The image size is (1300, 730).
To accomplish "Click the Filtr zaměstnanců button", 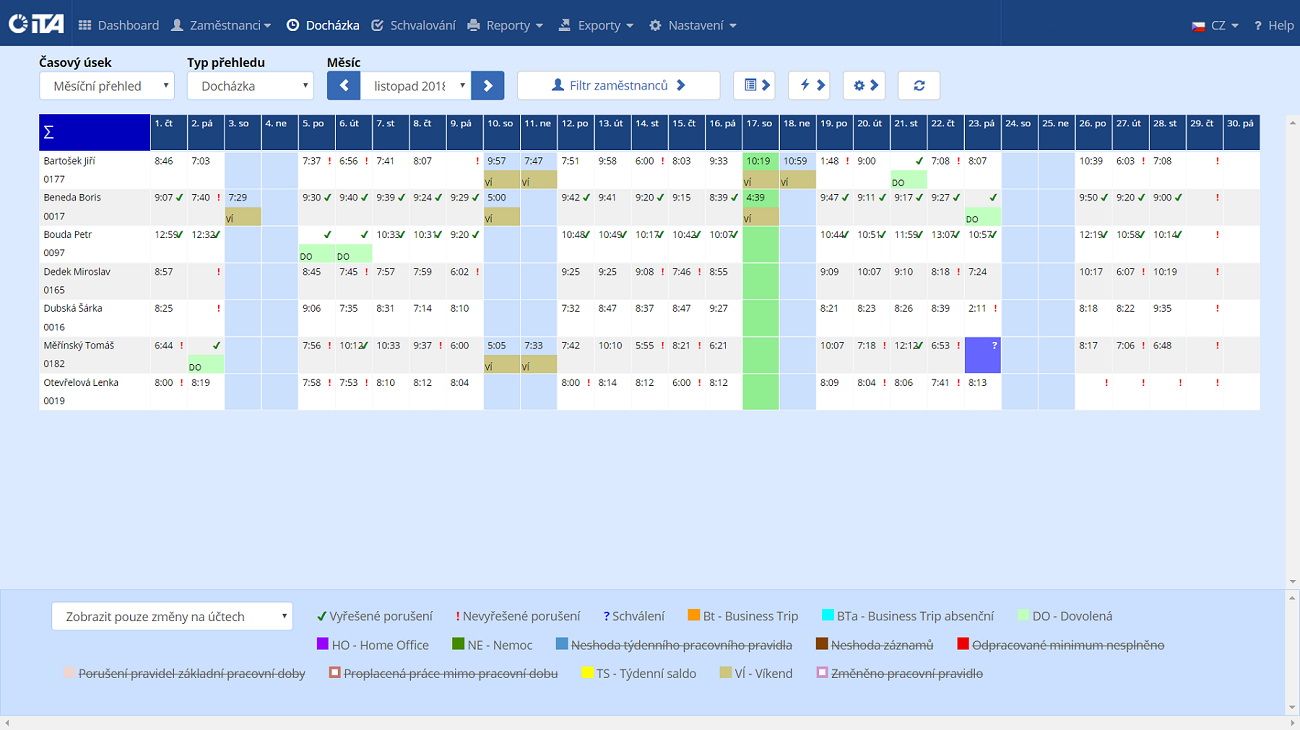I will coord(618,86).
